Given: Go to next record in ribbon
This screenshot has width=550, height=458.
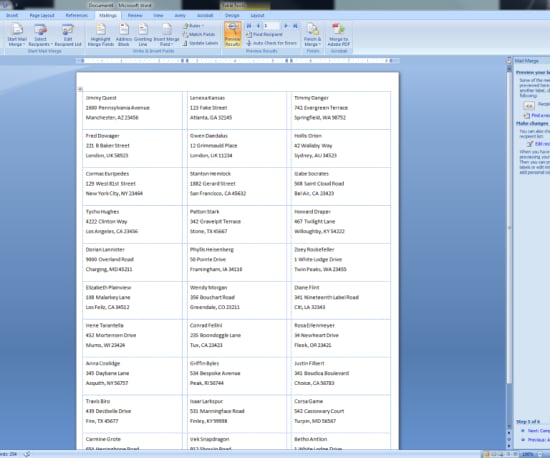Looking at the screenshot, I should pyautogui.click(x=286, y=26).
